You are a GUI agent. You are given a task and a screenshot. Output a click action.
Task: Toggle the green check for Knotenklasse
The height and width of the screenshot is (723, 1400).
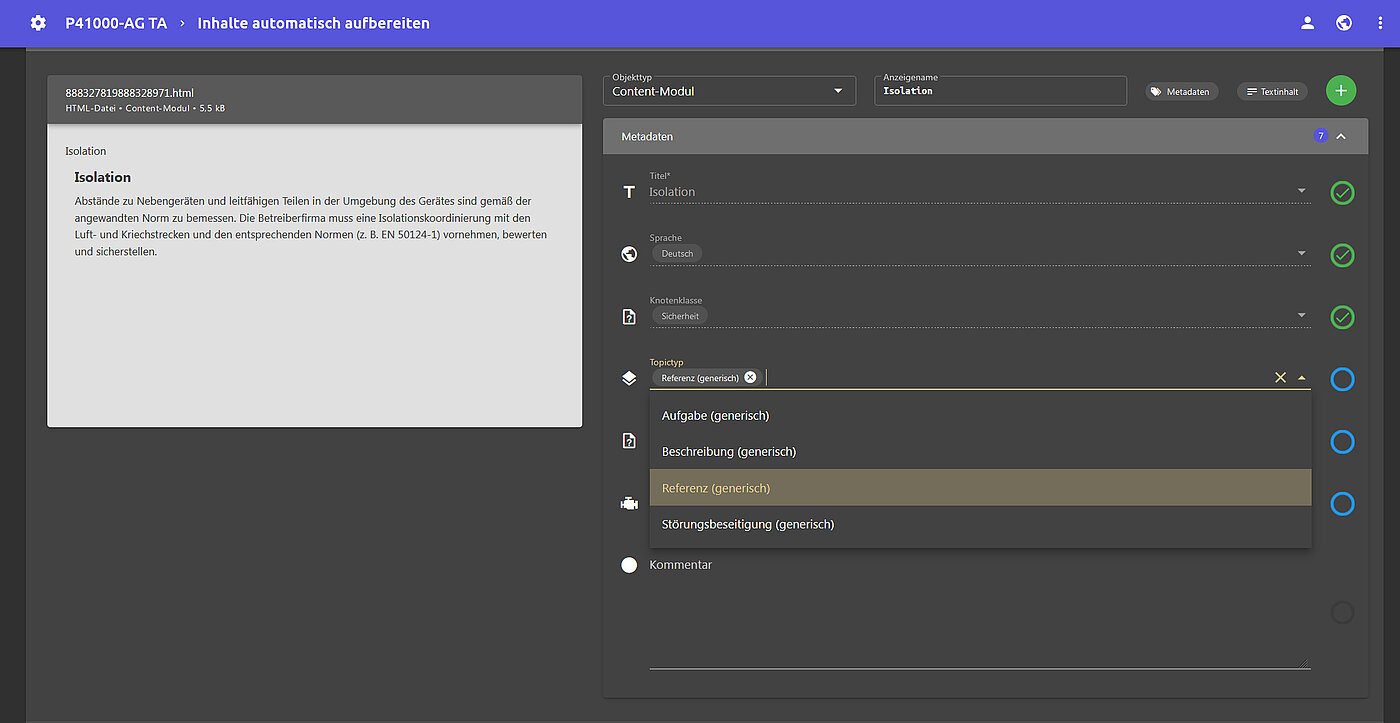[x=1342, y=317]
